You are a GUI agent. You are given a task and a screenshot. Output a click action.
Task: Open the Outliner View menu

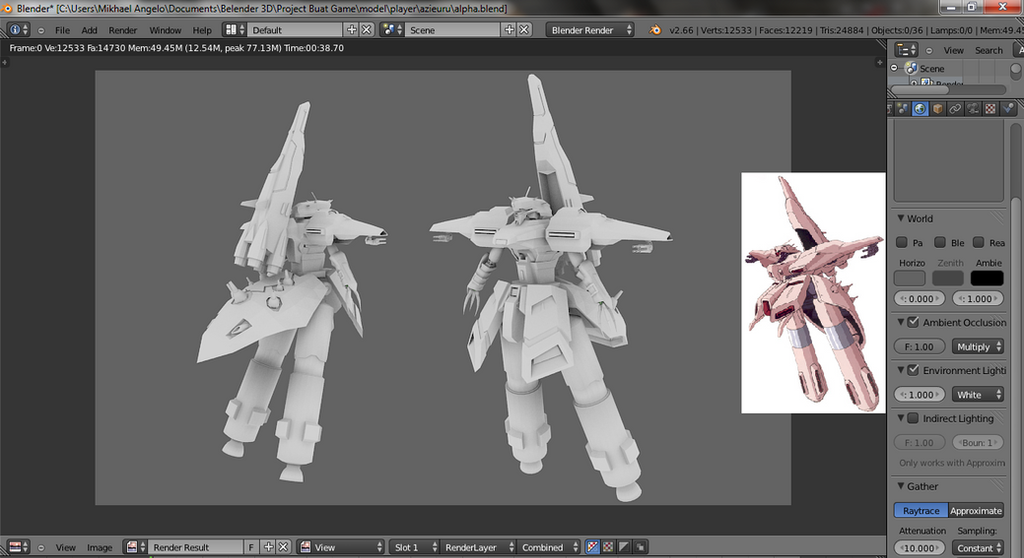pos(953,50)
